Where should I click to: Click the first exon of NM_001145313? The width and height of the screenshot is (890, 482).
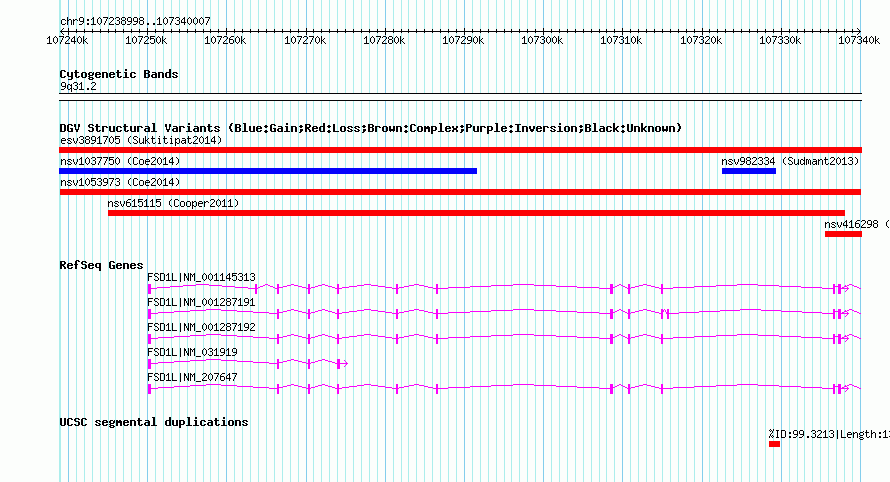point(149,289)
